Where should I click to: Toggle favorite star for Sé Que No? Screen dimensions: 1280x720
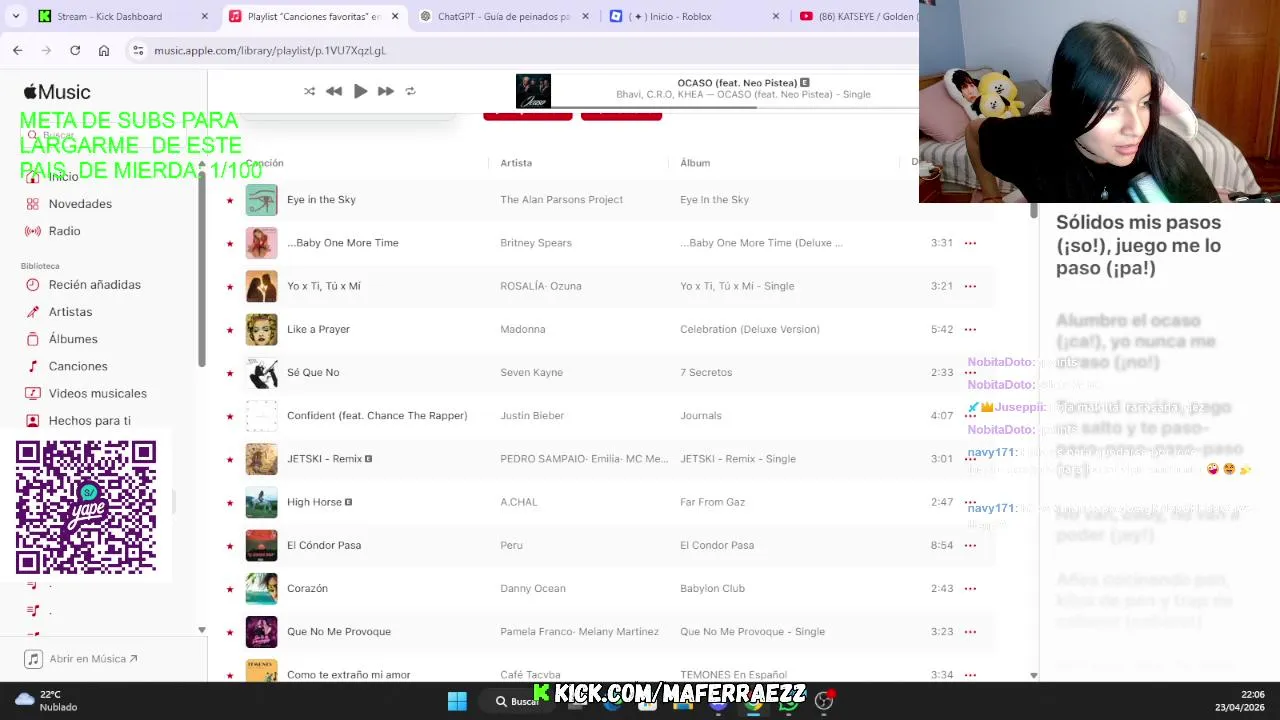(x=230, y=373)
